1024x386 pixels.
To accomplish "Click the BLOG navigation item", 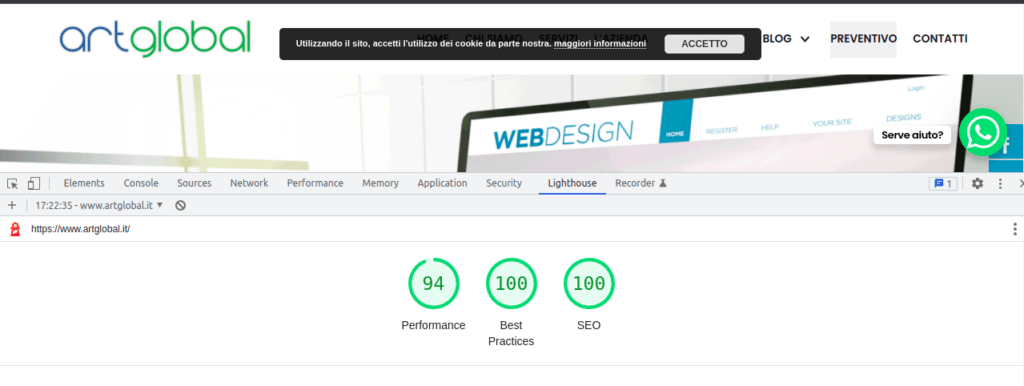I will tap(777, 39).
